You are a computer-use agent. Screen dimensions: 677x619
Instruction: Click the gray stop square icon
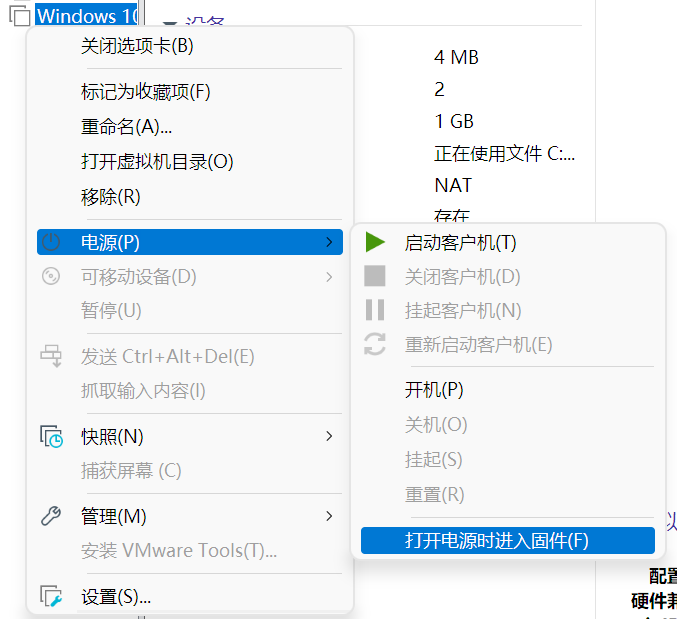[x=375, y=276]
